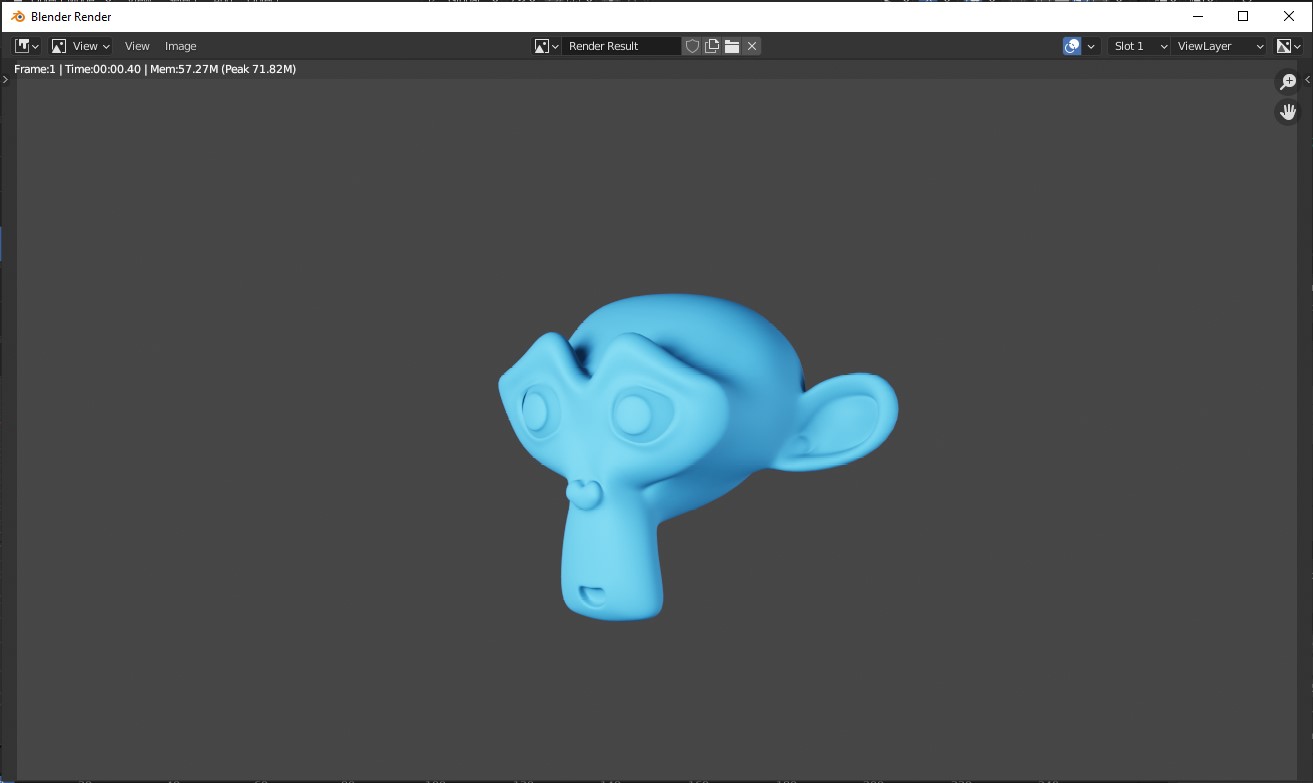Maximize the Blender Render window

(1243, 16)
